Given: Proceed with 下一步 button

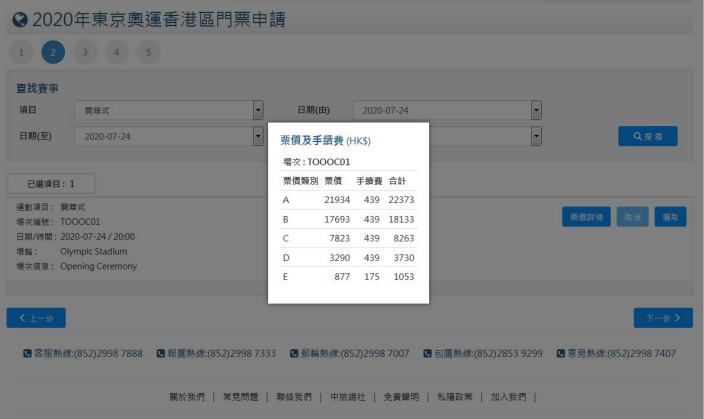Looking at the screenshot, I should pyautogui.click(x=663, y=318).
